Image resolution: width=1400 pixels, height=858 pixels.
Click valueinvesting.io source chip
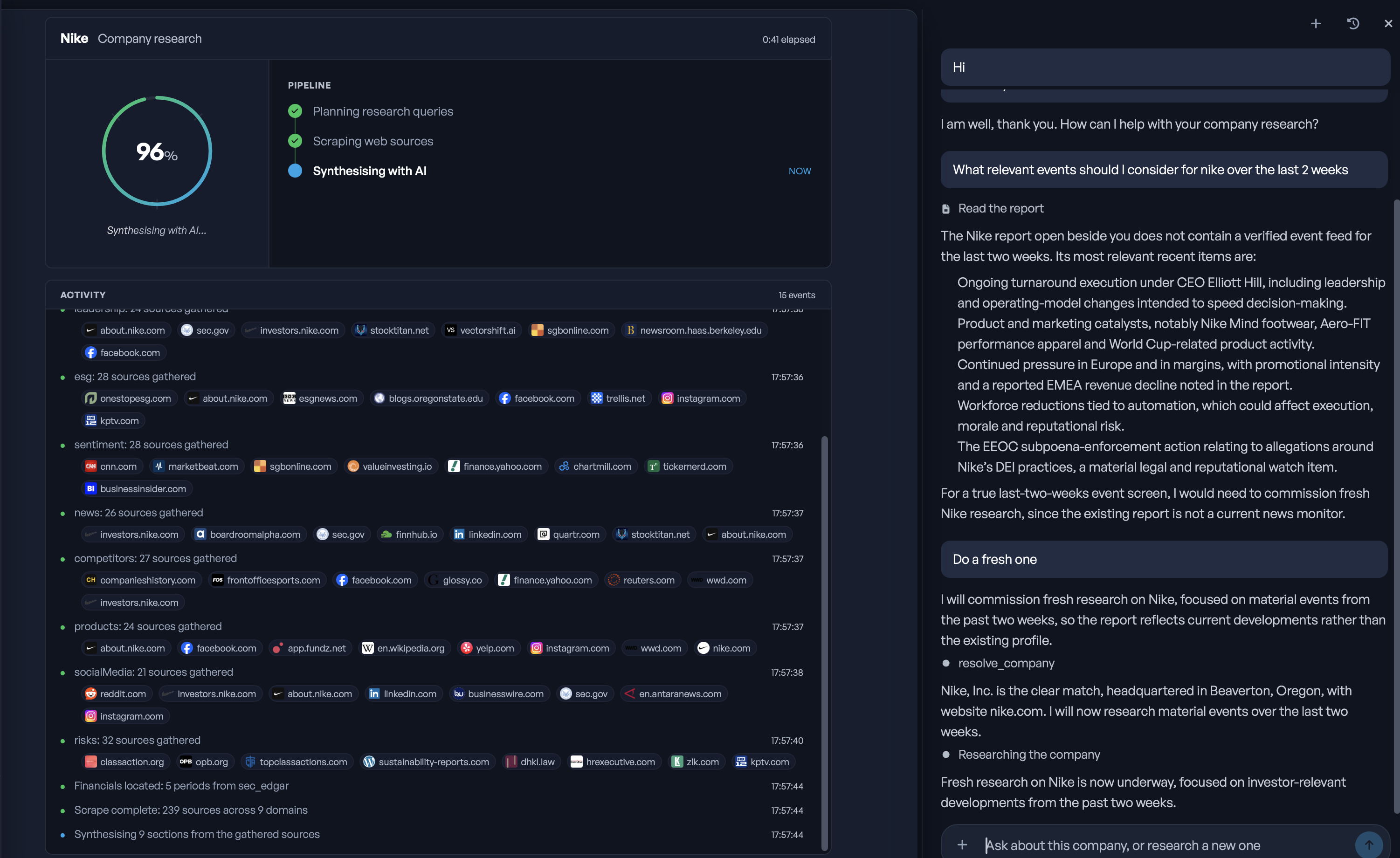tap(390, 467)
